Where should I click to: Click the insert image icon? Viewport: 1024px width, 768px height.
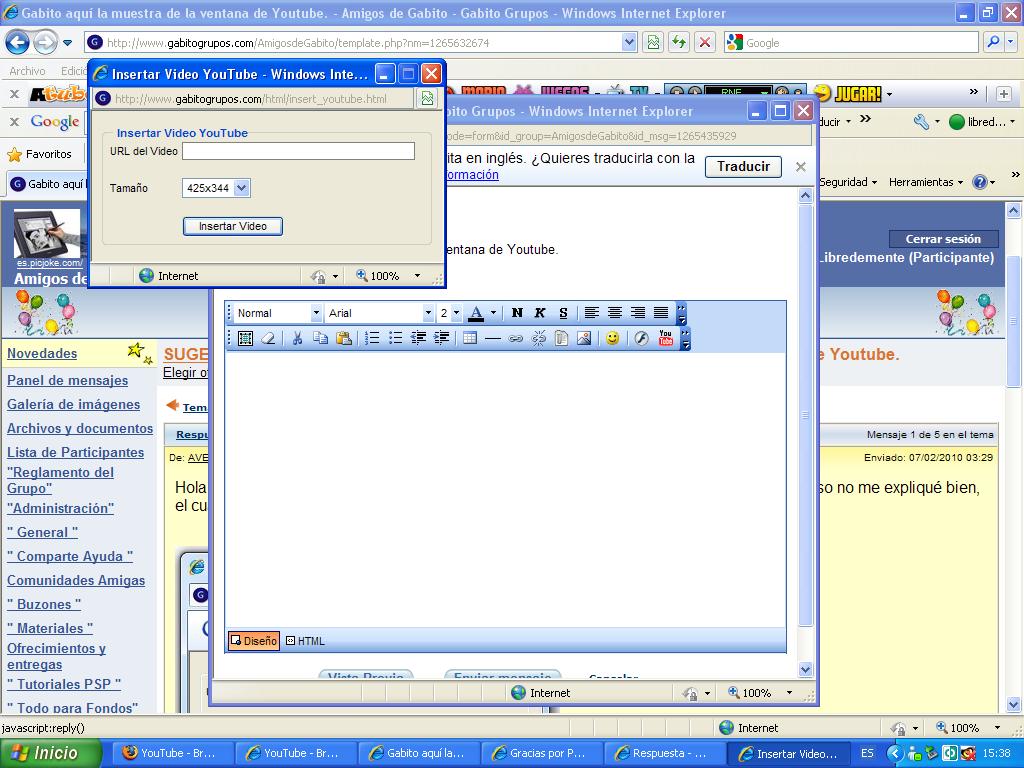point(584,339)
